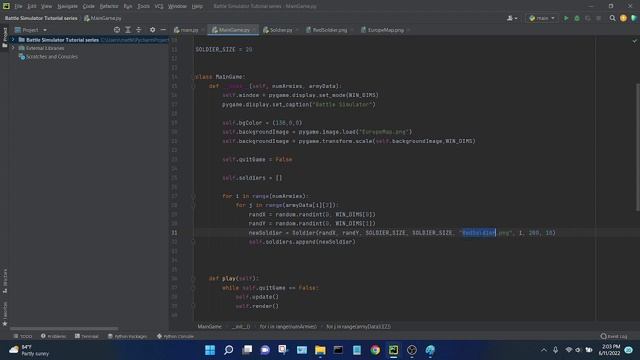Expand External Libraries node
The height and width of the screenshot is (360, 640).
click(x=13, y=48)
